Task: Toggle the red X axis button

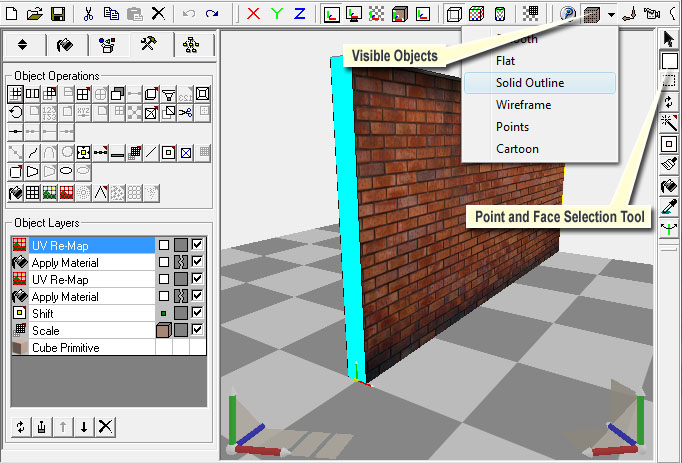Action: coord(254,14)
